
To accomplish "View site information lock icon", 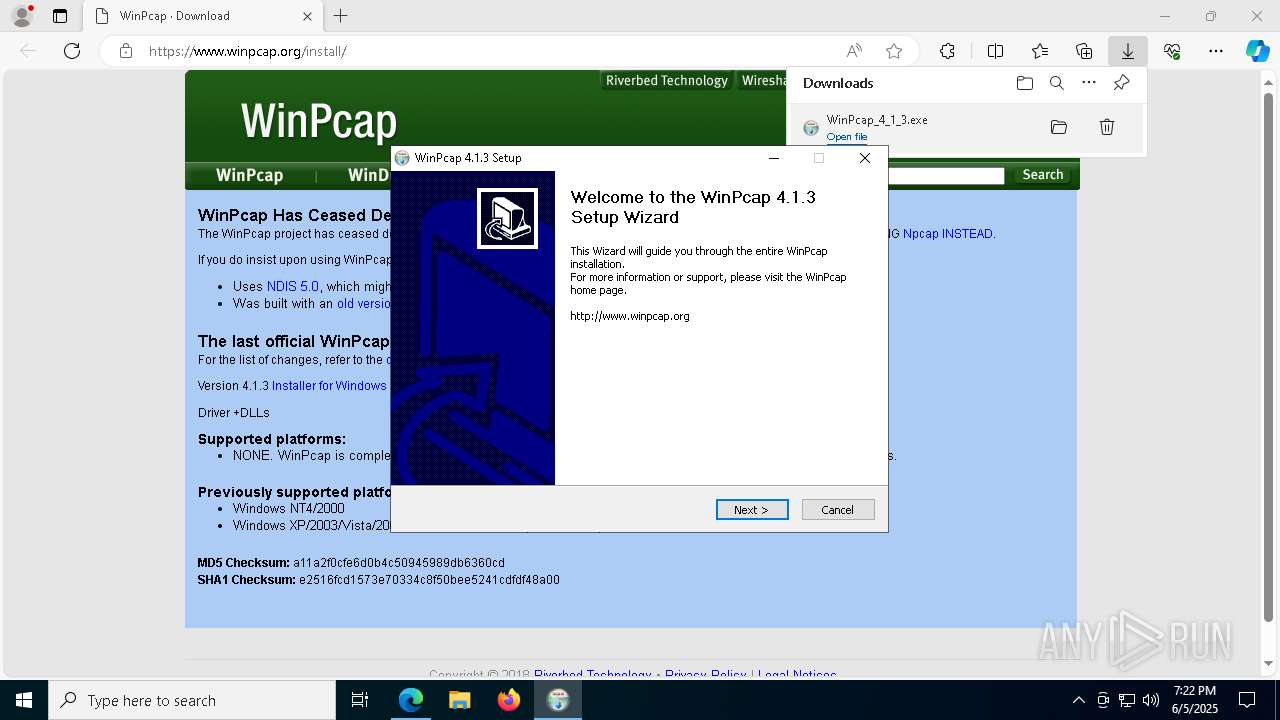I will (125, 51).
